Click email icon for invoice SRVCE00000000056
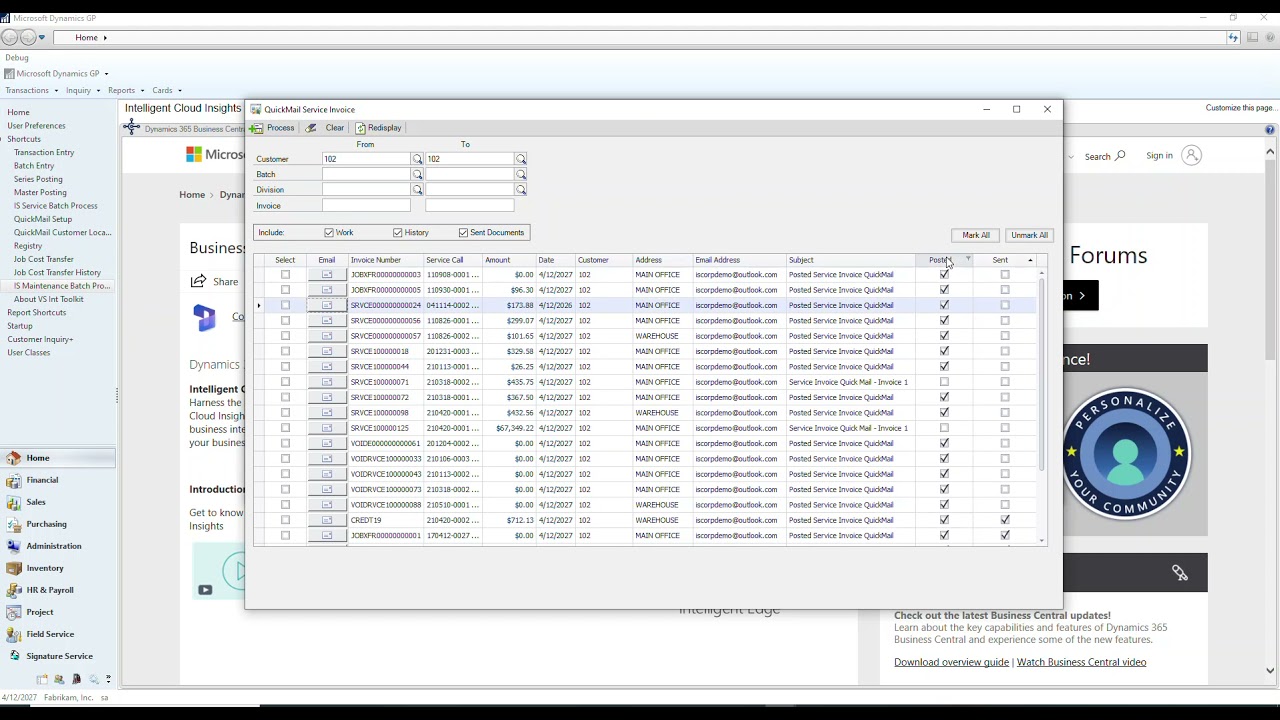Viewport: 1280px width, 720px height. pyautogui.click(x=327, y=321)
